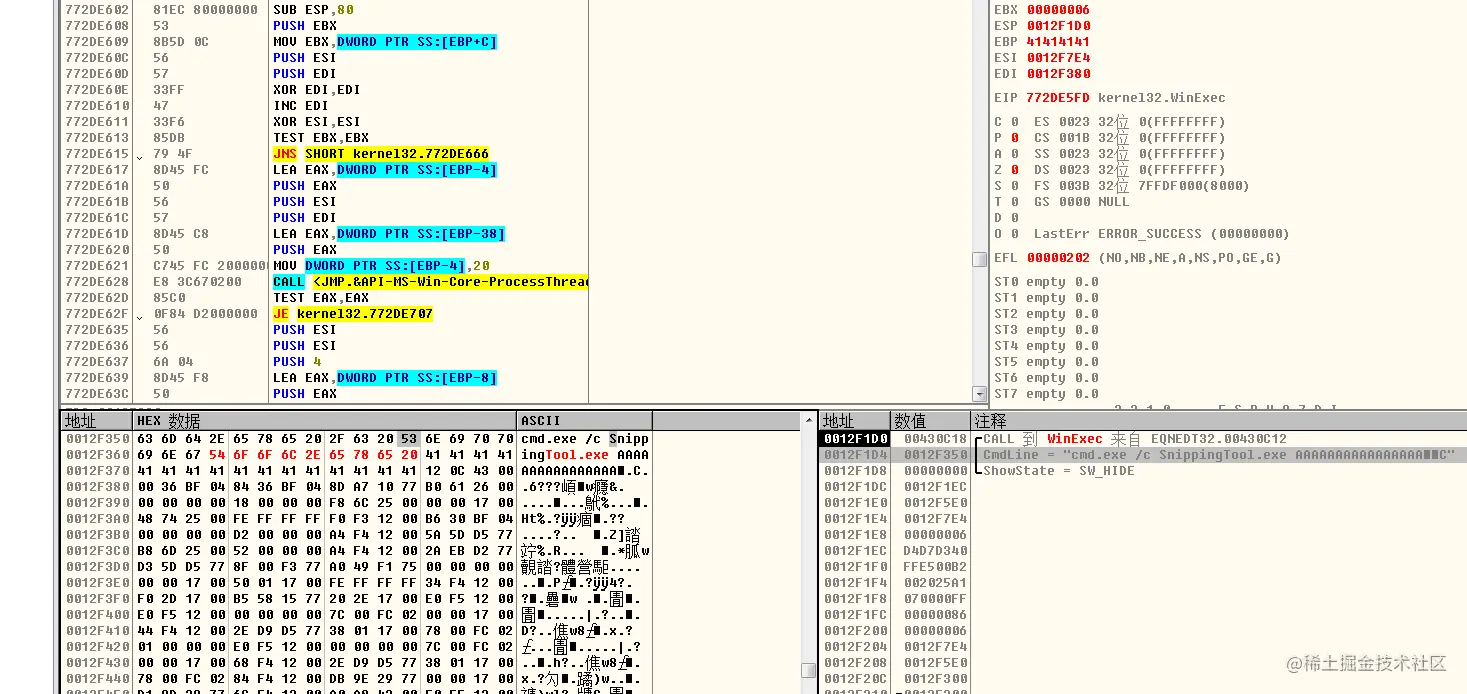Screen dimensions: 1467x694
Task: Toggle the C flag value
Action: coord(1014,122)
